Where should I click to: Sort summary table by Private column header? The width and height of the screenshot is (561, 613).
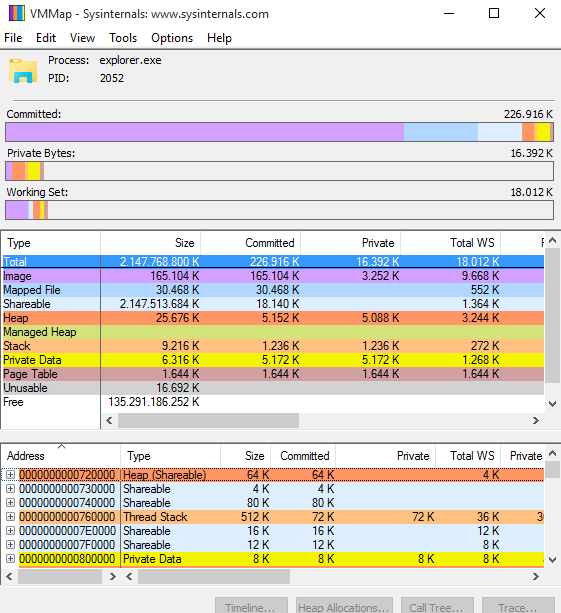[351, 243]
